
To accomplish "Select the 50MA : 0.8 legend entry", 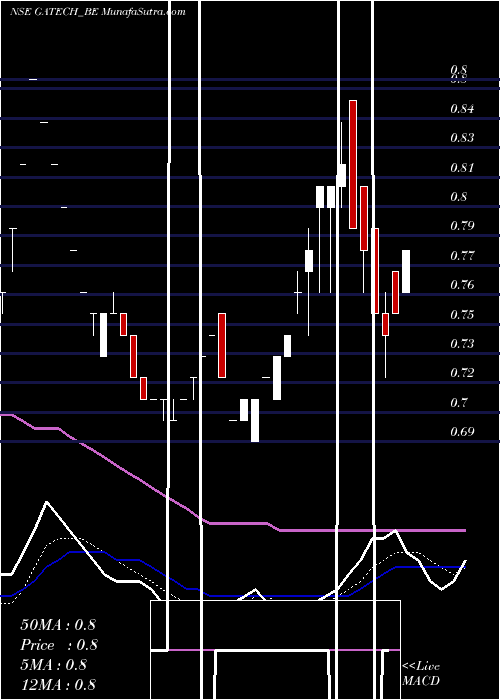I will coord(58,625).
